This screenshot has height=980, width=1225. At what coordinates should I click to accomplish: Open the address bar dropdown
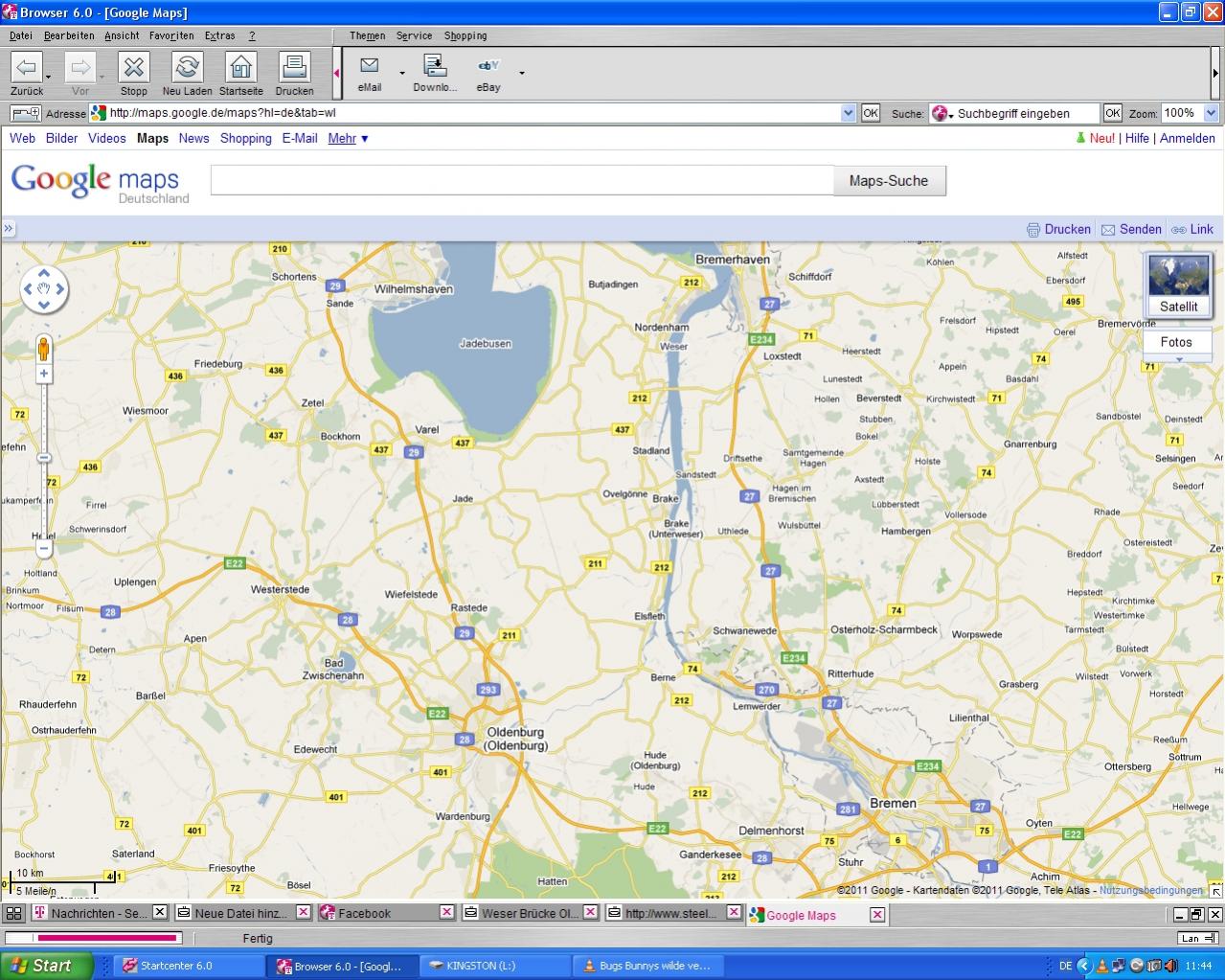pos(848,113)
